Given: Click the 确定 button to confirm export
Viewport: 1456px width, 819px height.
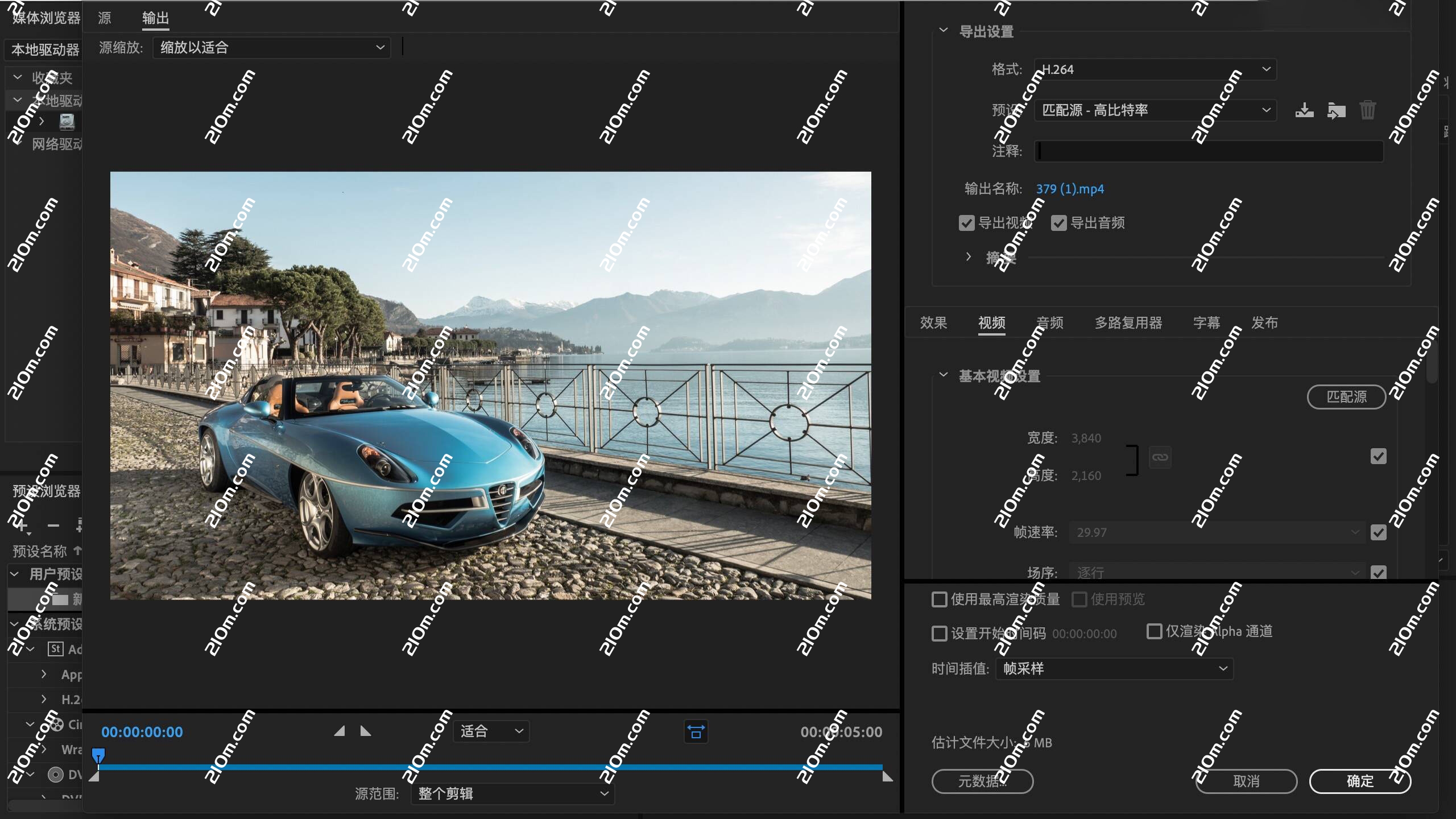Looking at the screenshot, I should (x=1360, y=781).
